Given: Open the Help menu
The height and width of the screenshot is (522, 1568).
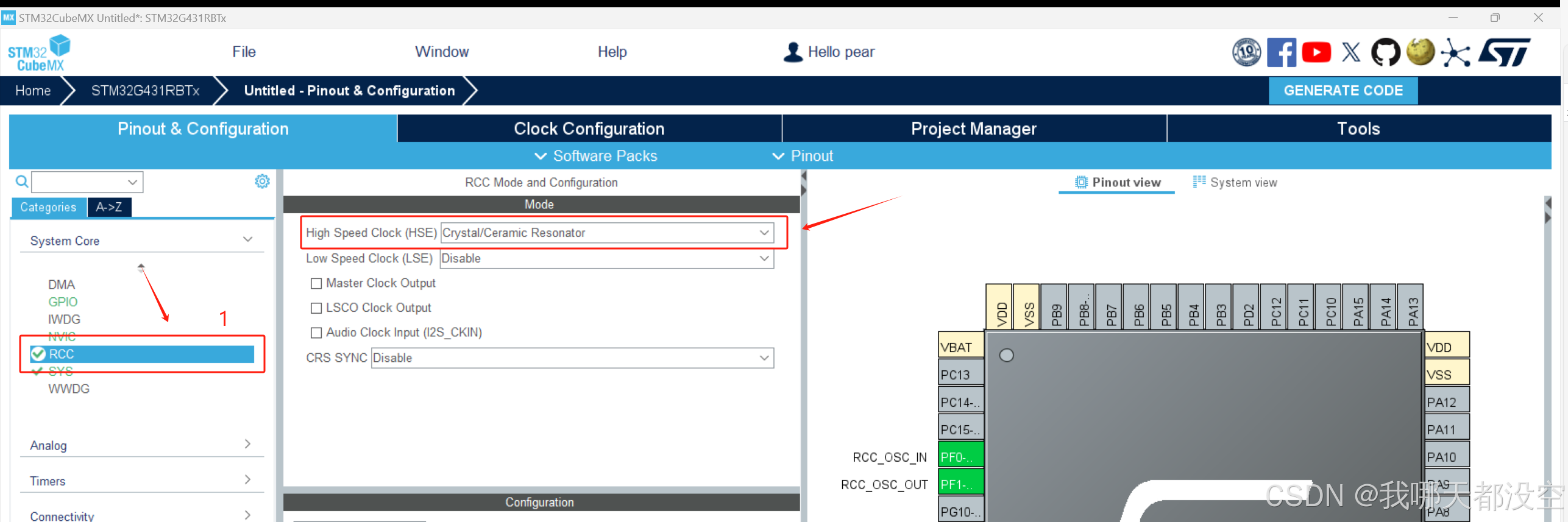Looking at the screenshot, I should 612,52.
